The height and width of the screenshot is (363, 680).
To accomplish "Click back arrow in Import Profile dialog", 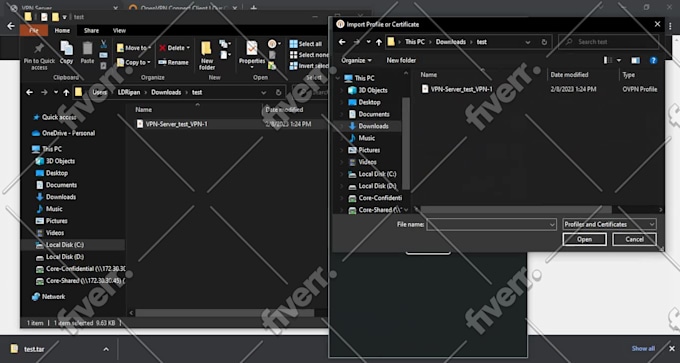I will pos(342,42).
